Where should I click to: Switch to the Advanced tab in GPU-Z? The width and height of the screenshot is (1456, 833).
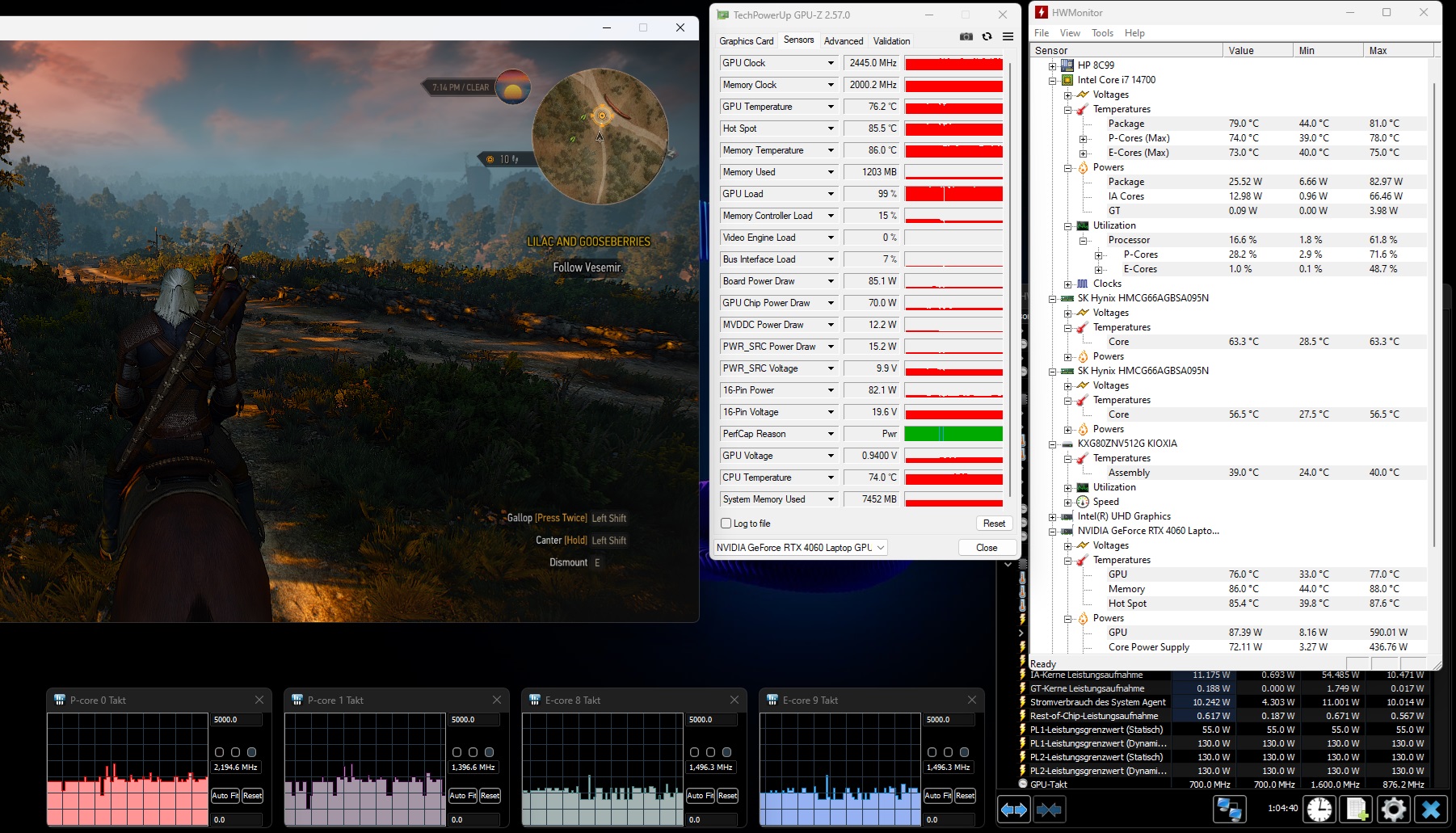844,41
